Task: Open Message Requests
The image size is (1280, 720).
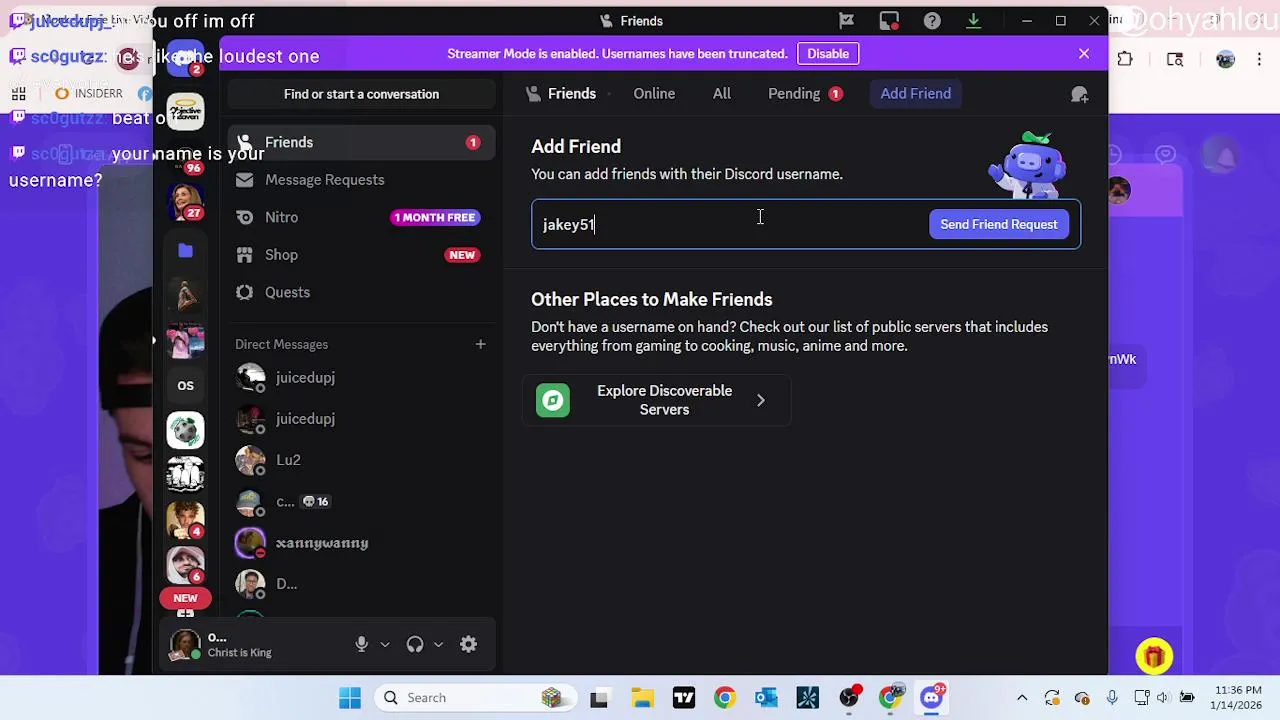Action: pyautogui.click(x=361, y=180)
